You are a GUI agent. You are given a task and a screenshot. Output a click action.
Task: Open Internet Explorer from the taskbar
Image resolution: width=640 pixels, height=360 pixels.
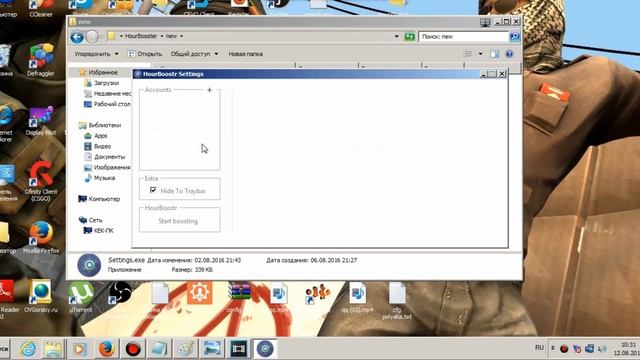tap(28, 349)
